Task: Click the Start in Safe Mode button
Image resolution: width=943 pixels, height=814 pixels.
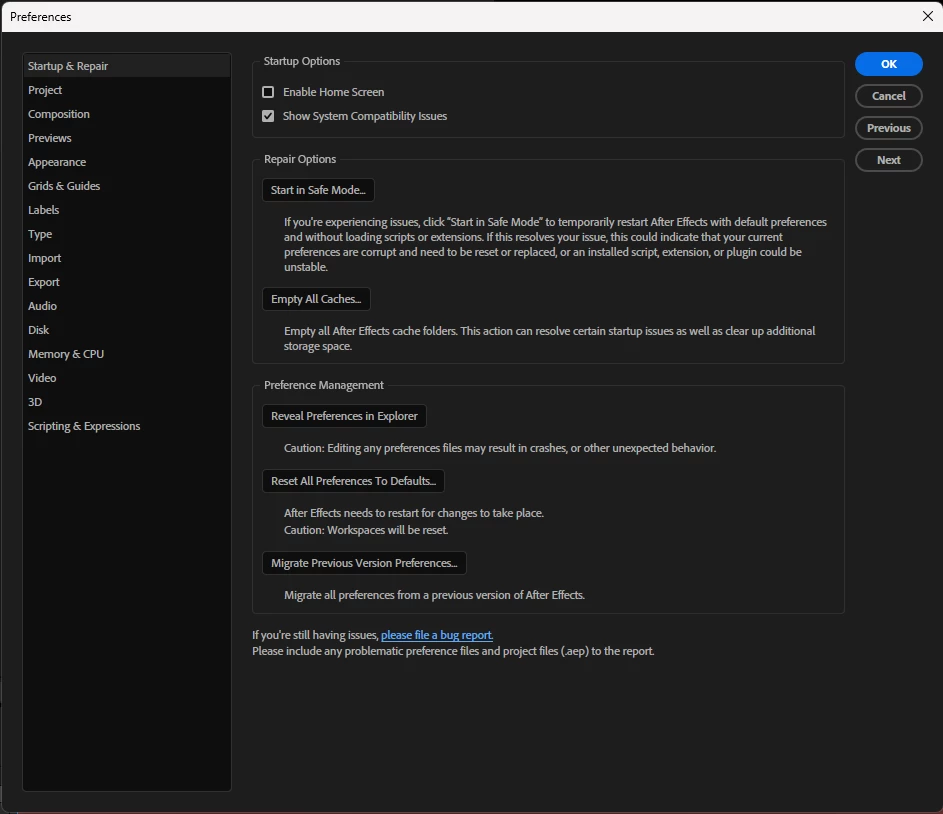Action: click(318, 190)
